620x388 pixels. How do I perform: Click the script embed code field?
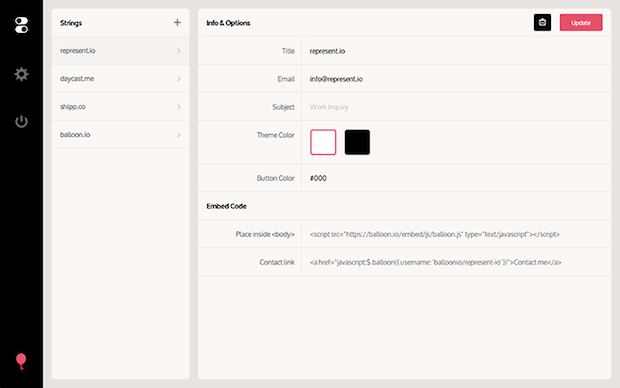tap(456, 234)
